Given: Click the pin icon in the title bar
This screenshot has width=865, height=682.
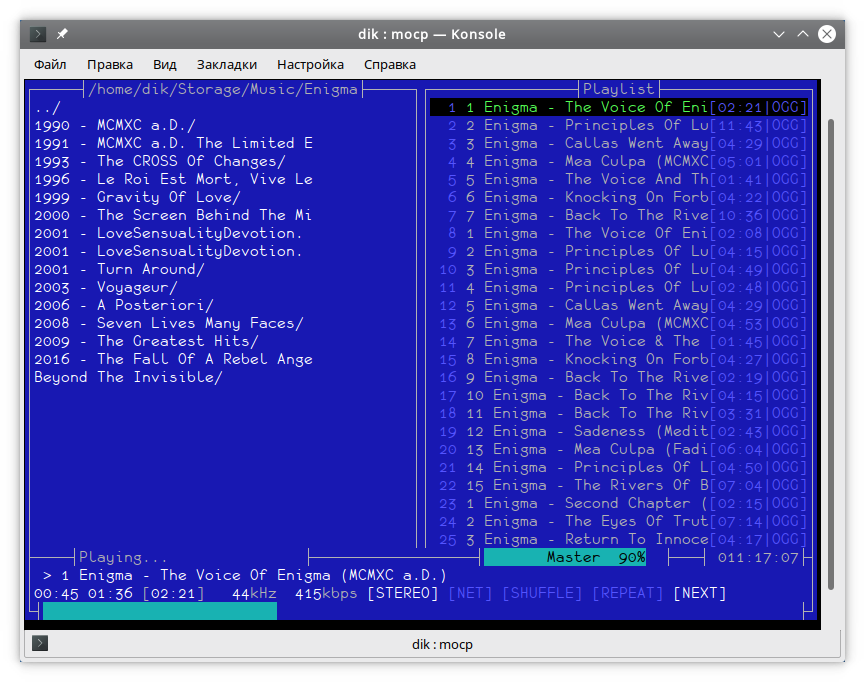Looking at the screenshot, I should tap(62, 34).
